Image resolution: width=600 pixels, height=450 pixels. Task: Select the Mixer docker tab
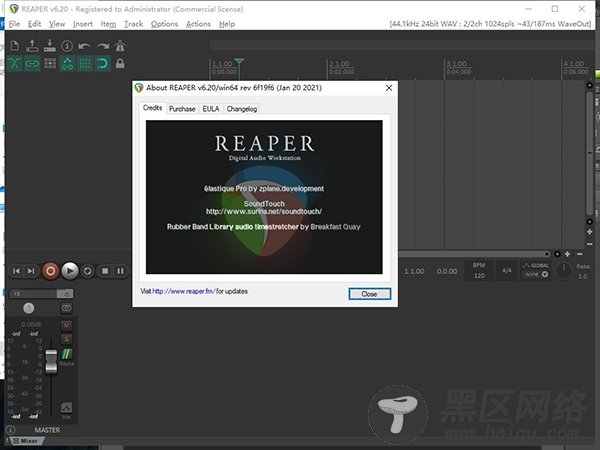coord(26,441)
